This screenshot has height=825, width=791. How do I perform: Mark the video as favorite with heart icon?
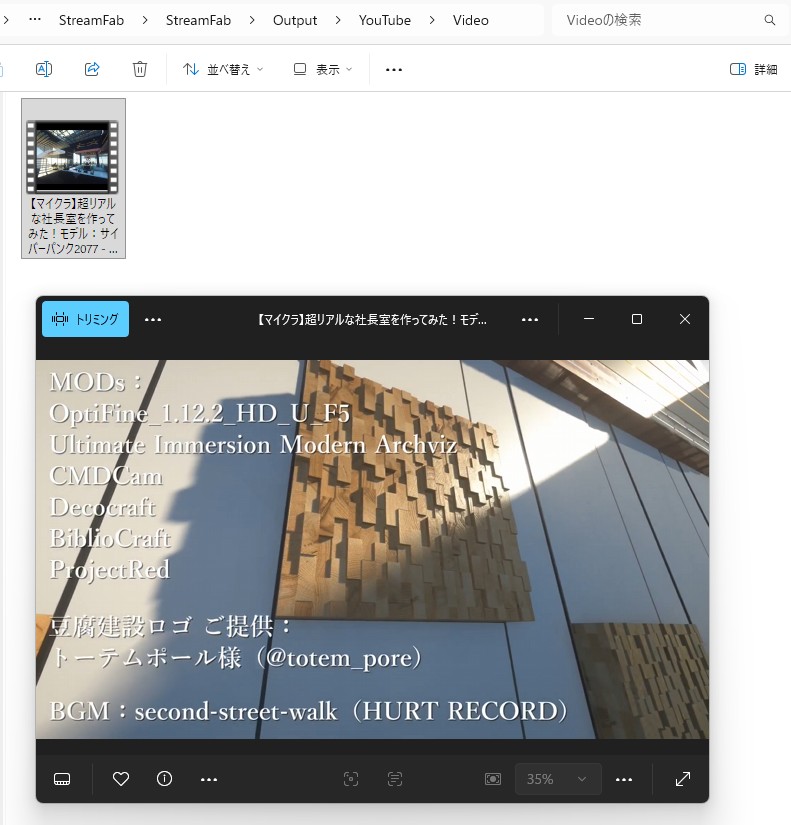[x=121, y=779]
